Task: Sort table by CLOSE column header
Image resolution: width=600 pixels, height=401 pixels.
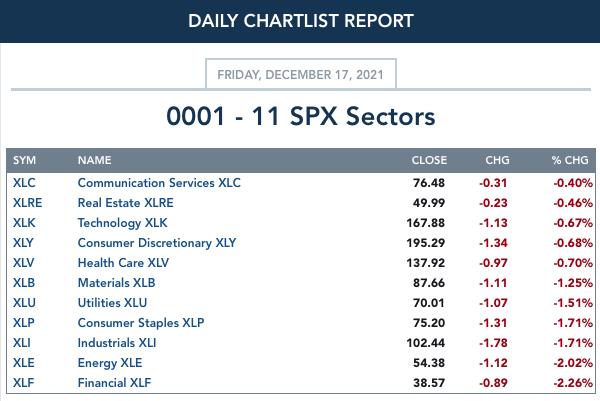Action: point(429,160)
